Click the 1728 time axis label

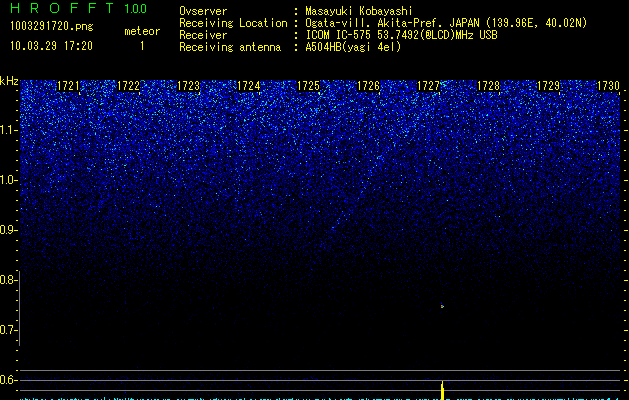[x=489, y=86]
